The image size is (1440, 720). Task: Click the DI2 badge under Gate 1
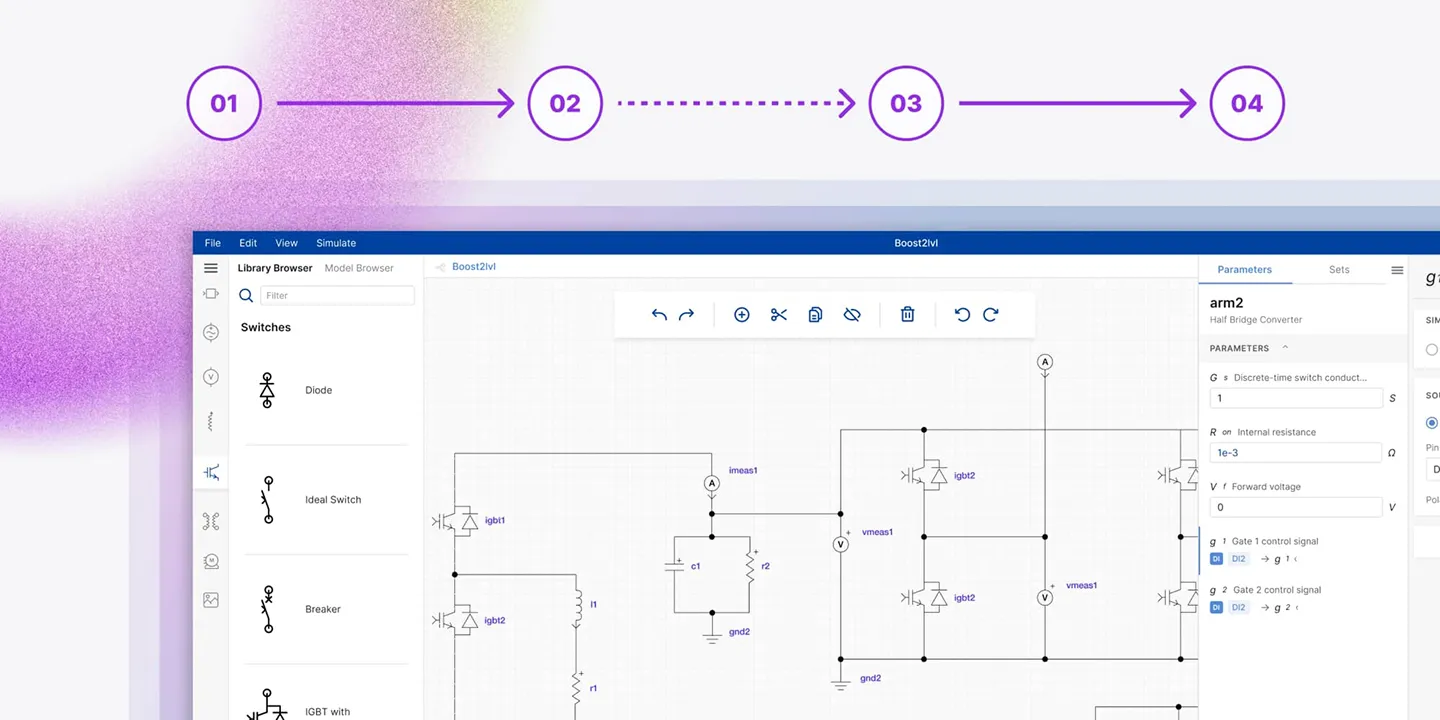click(x=1239, y=559)
